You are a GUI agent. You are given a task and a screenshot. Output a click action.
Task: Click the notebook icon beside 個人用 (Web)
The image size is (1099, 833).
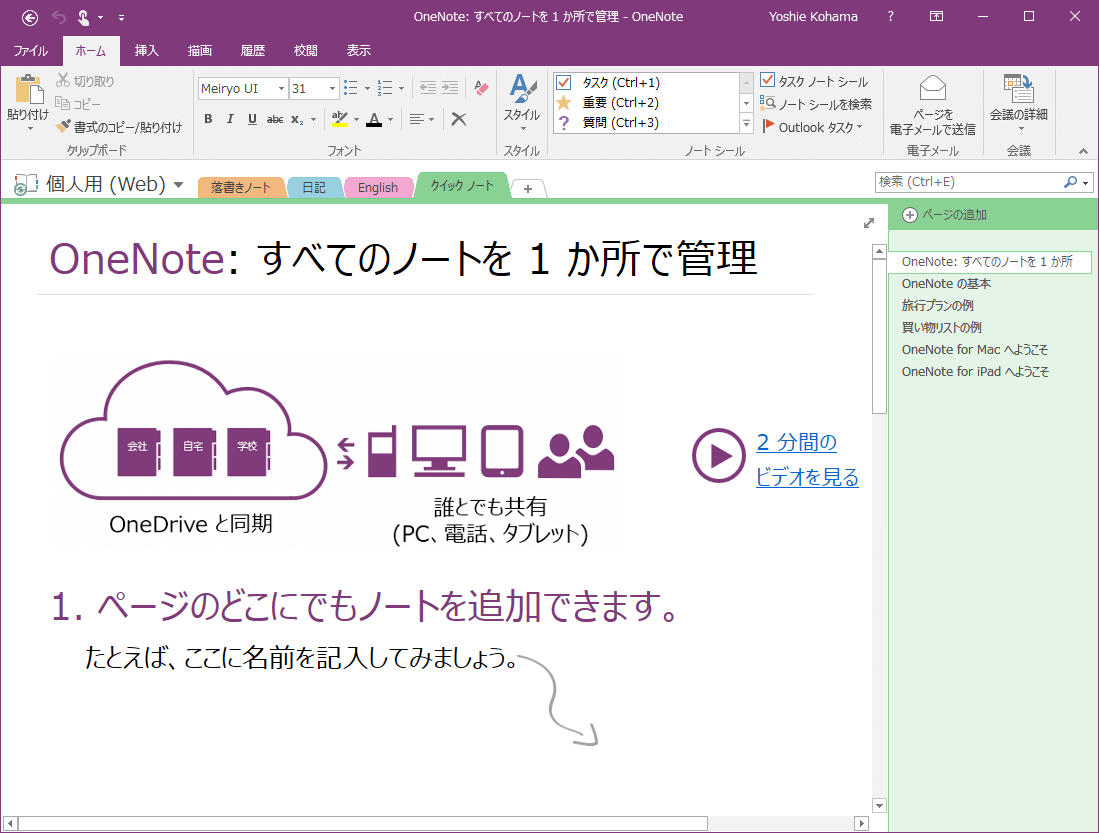point(25,184)
